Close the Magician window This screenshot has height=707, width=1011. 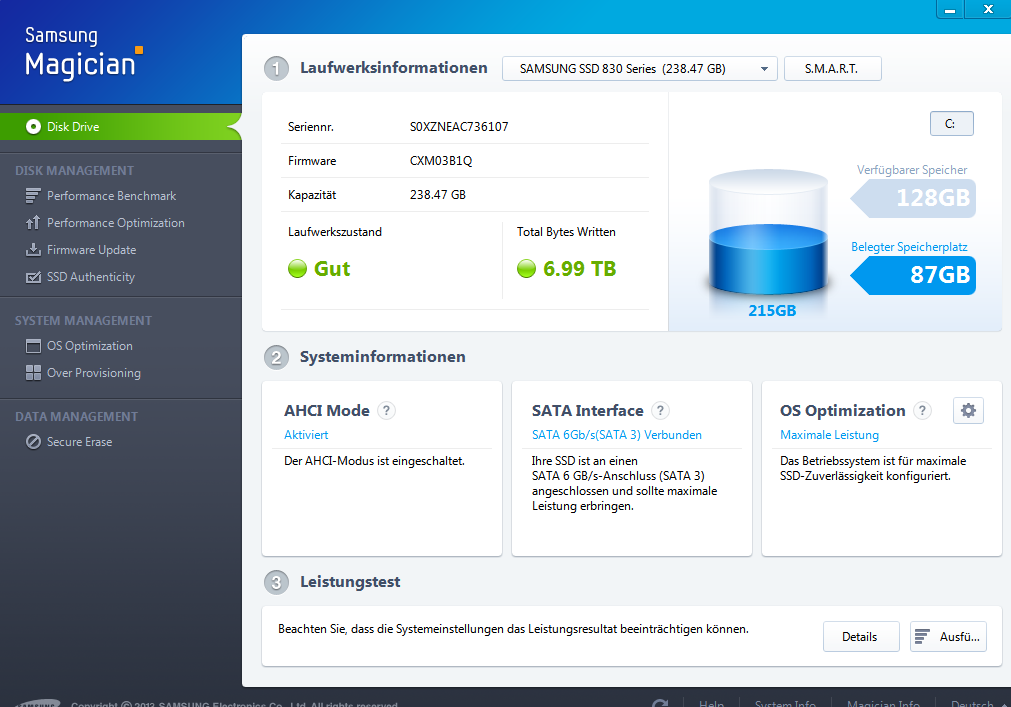pos(988,9)
